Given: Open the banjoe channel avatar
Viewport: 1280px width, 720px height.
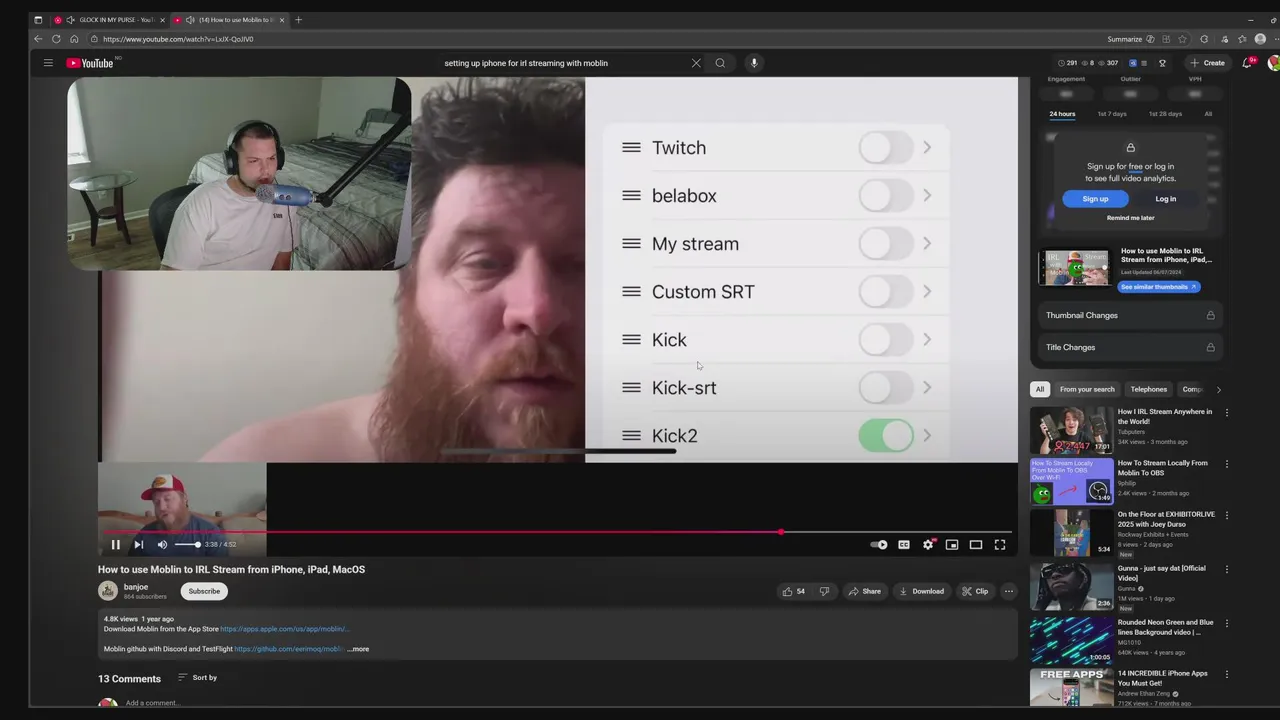Looking at the screenshot, I should click(x=108, y=591).
